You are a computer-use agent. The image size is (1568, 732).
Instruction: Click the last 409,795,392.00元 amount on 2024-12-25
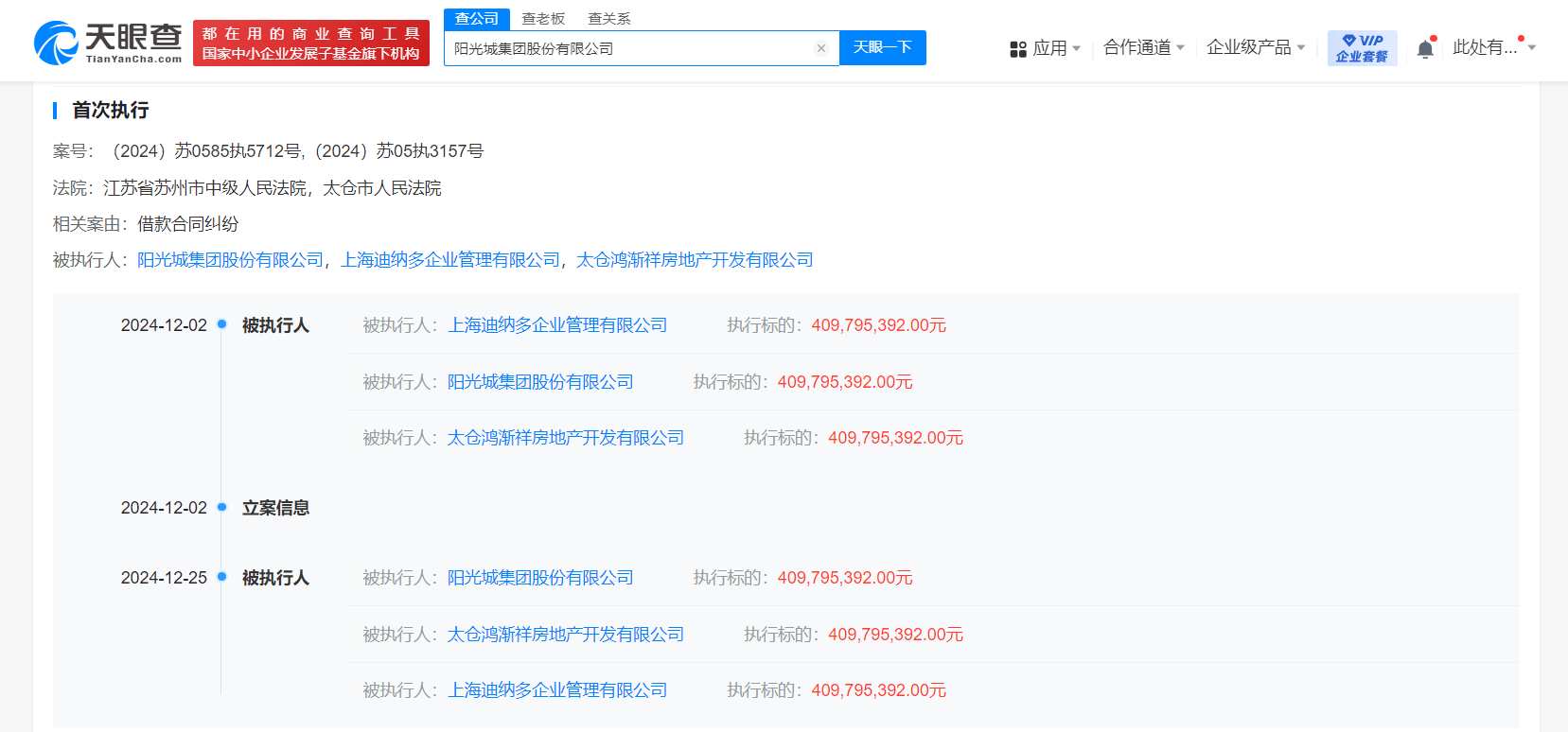point(879,690)
